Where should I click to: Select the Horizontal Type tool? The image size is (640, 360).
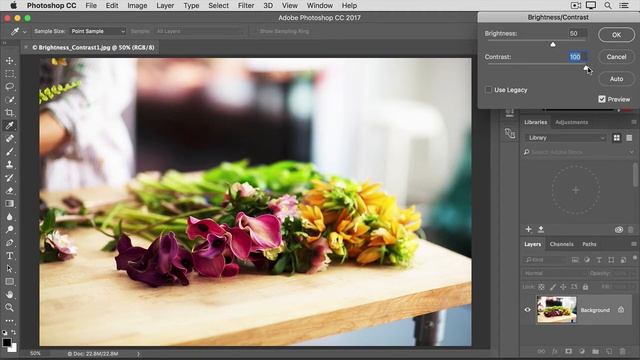click(9, 256)
